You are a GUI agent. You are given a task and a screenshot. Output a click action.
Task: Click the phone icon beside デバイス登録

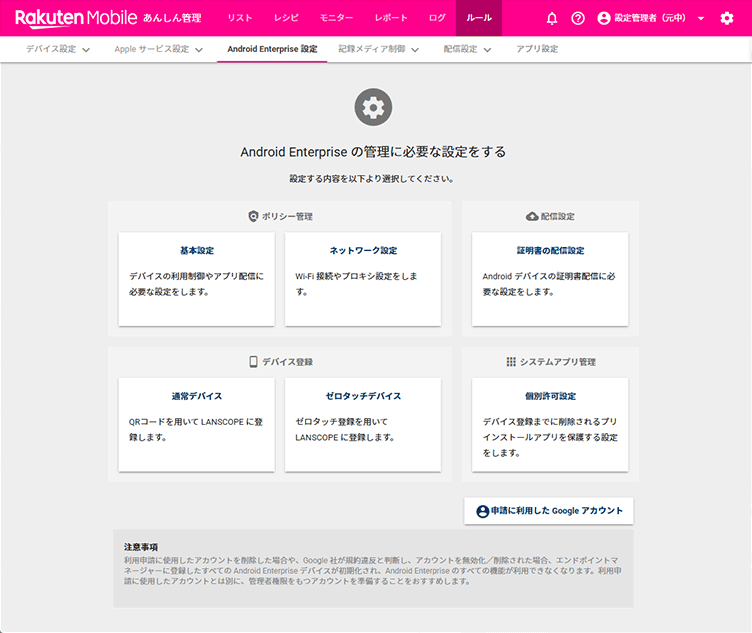[x=253, y=362]
